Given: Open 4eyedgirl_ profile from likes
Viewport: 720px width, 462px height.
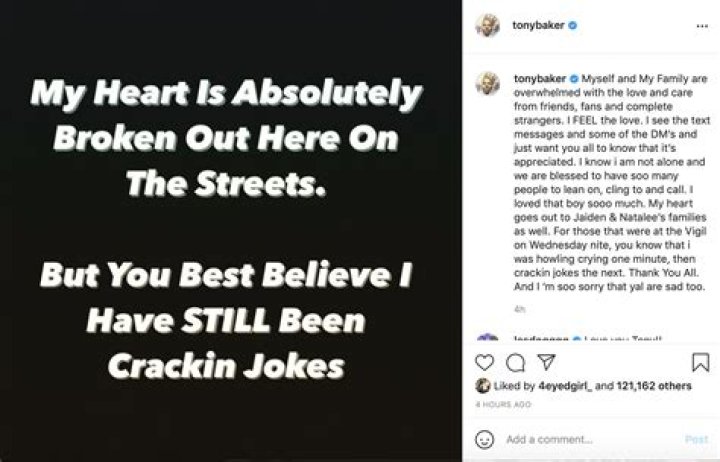Looking at the screenshot, I should click(x=565, y=386).
